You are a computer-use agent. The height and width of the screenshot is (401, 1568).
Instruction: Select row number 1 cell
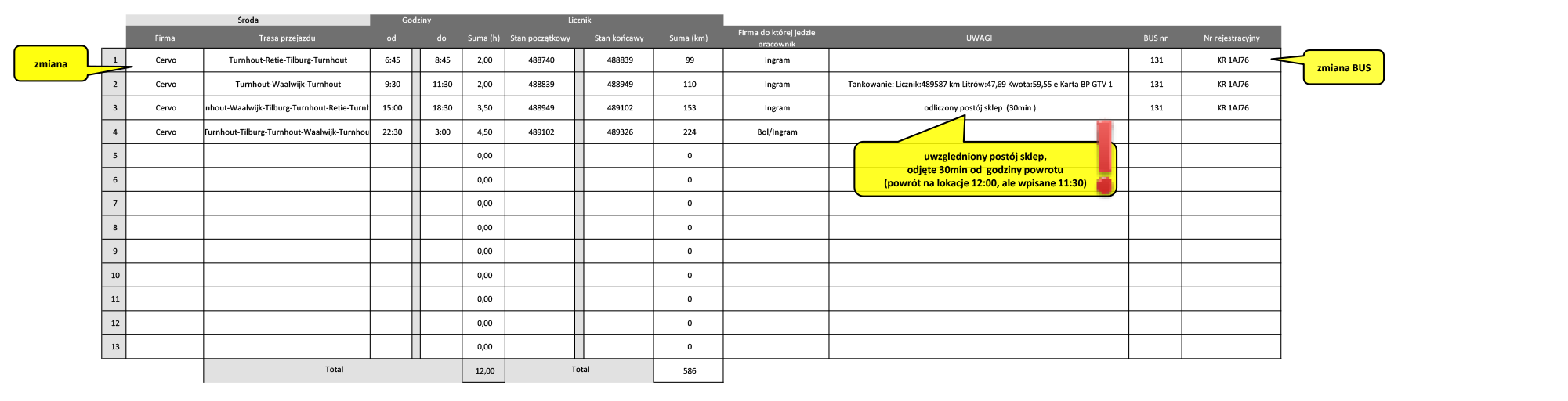114,60
